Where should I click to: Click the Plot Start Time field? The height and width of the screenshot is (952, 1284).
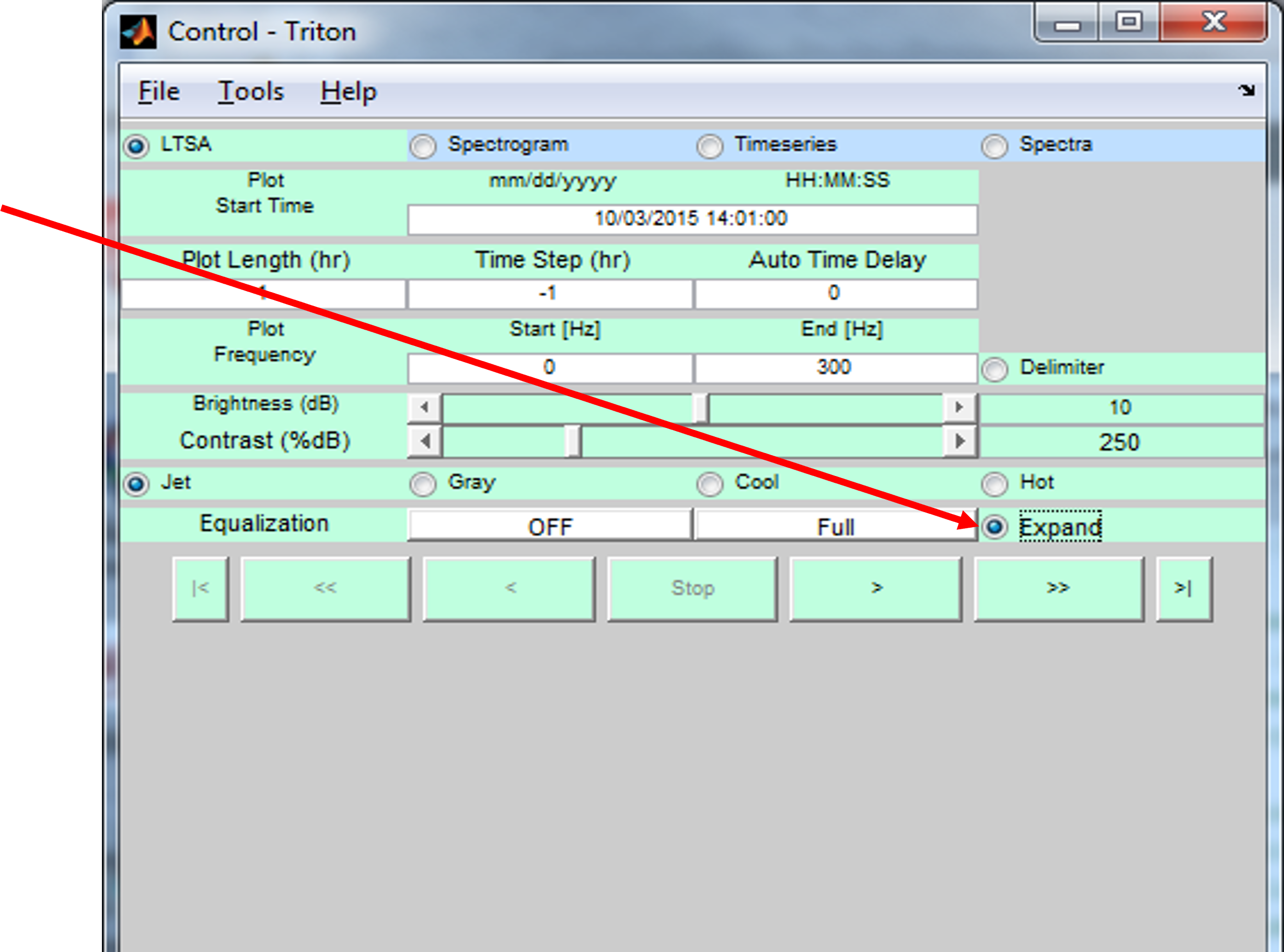(x=691, y=219)
